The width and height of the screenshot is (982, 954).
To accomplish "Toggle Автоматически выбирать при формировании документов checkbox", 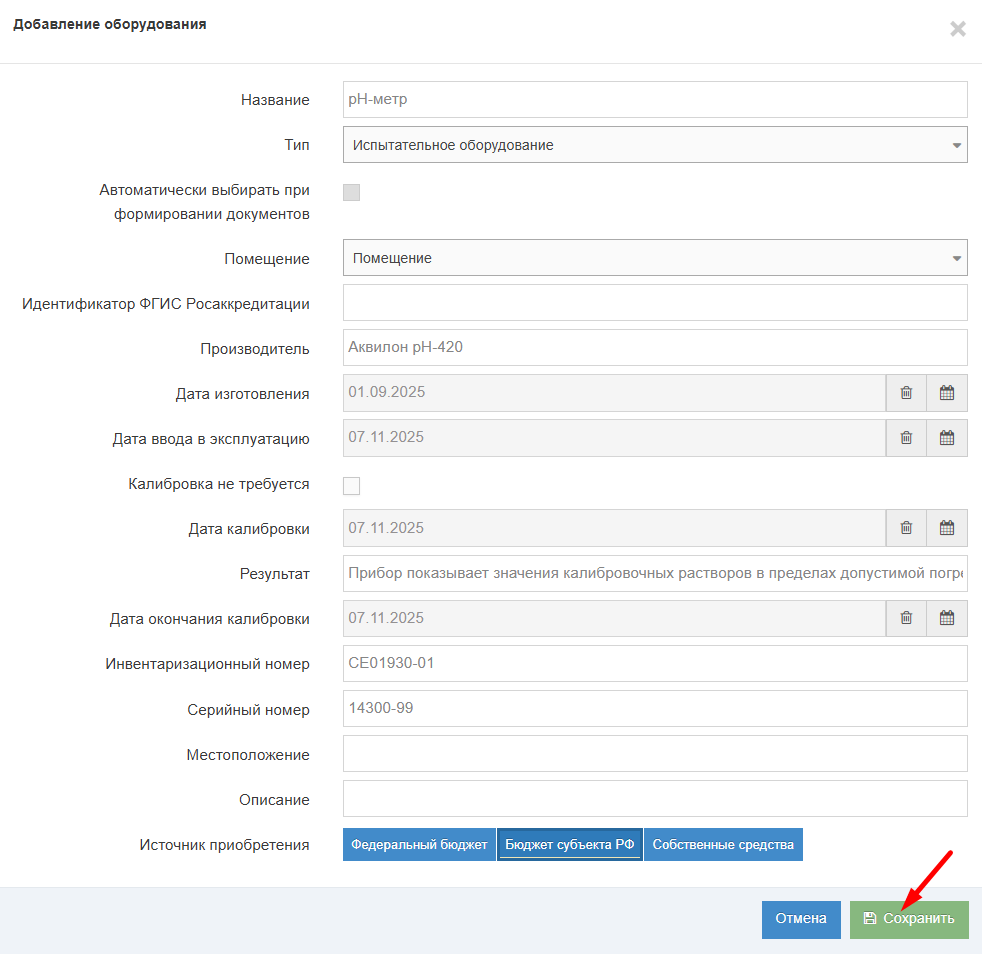I will 351,192.
